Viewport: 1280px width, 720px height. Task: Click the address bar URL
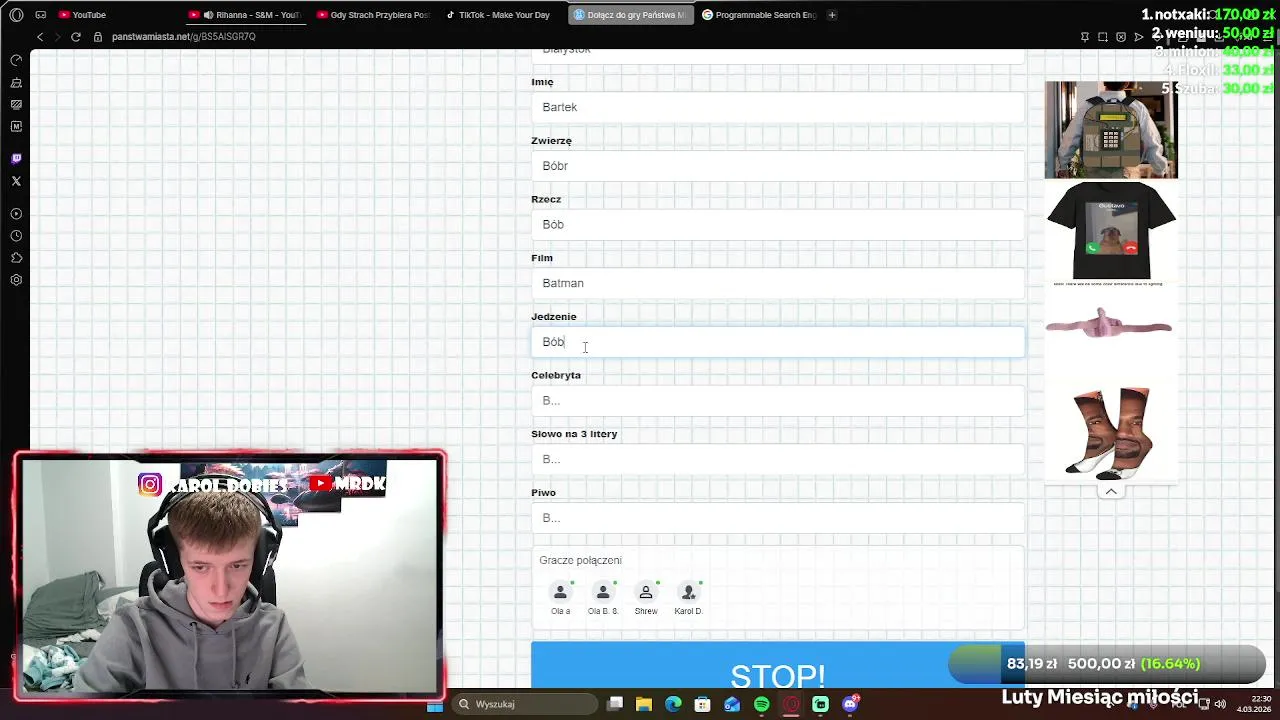pyautogui.click(x=184, y=37)
